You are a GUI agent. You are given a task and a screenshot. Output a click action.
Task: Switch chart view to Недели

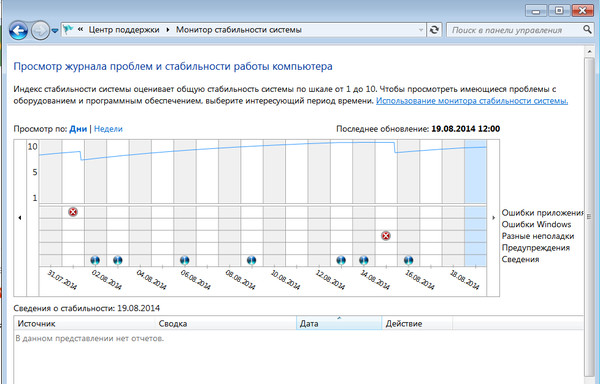pos(108,129)
